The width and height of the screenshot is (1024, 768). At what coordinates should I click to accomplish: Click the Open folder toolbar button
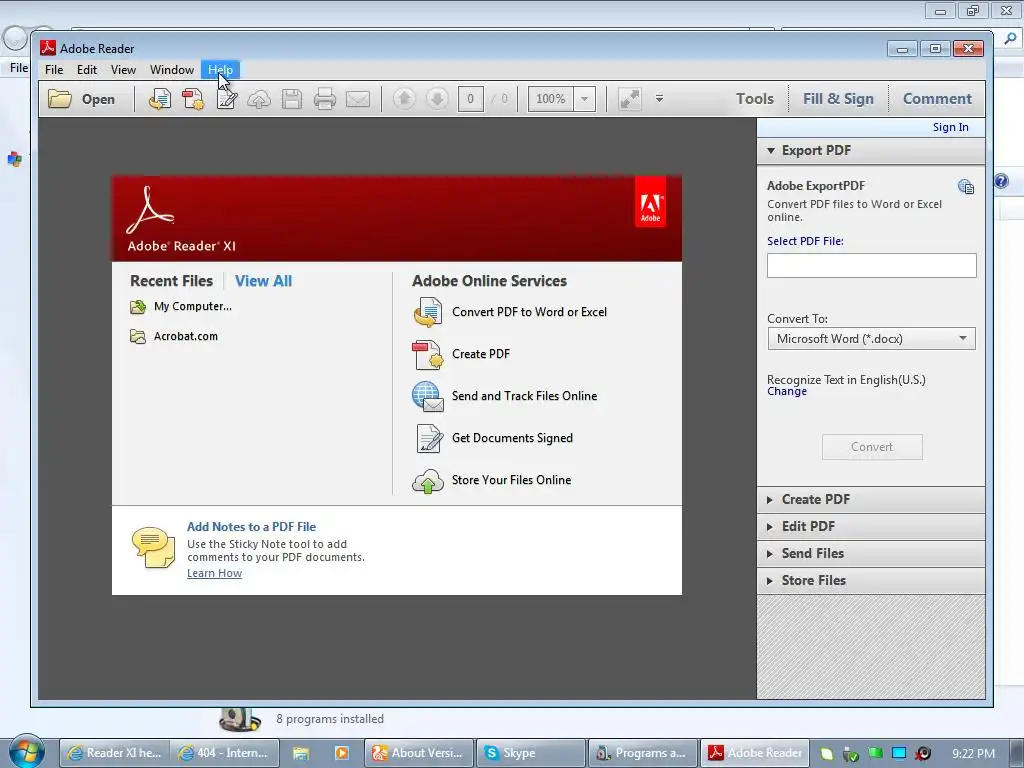coord(82,99)
